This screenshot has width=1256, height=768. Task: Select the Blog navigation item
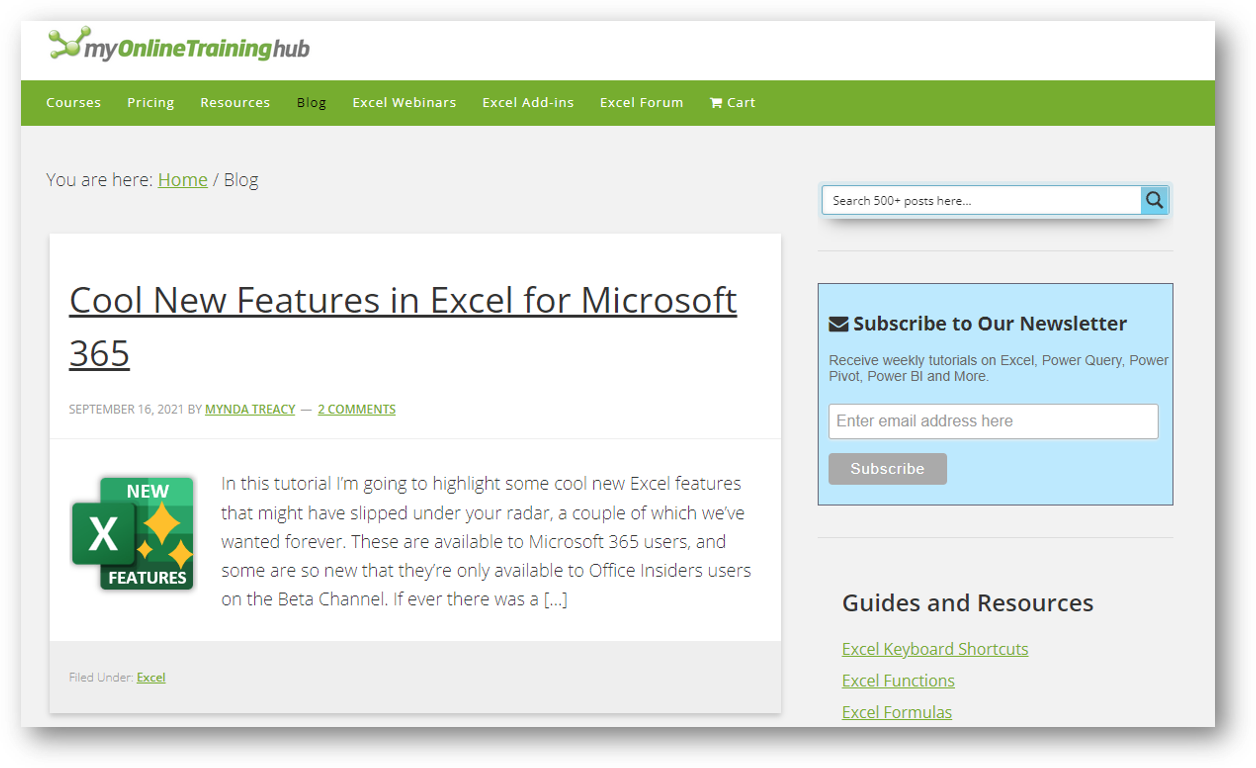311,102
